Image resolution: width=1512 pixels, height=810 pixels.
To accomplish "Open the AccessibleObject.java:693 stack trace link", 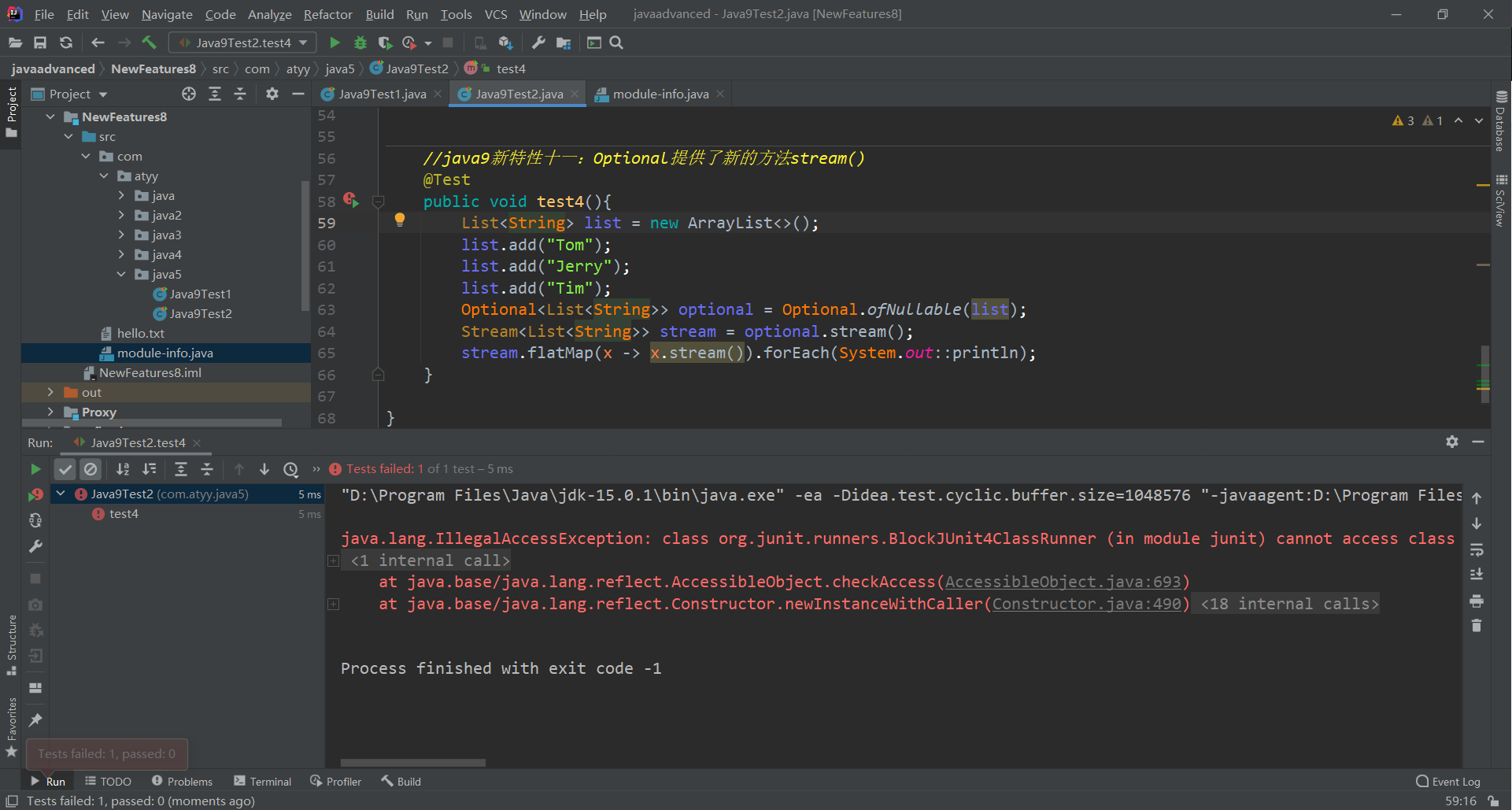I will (x=1063, y=582).
